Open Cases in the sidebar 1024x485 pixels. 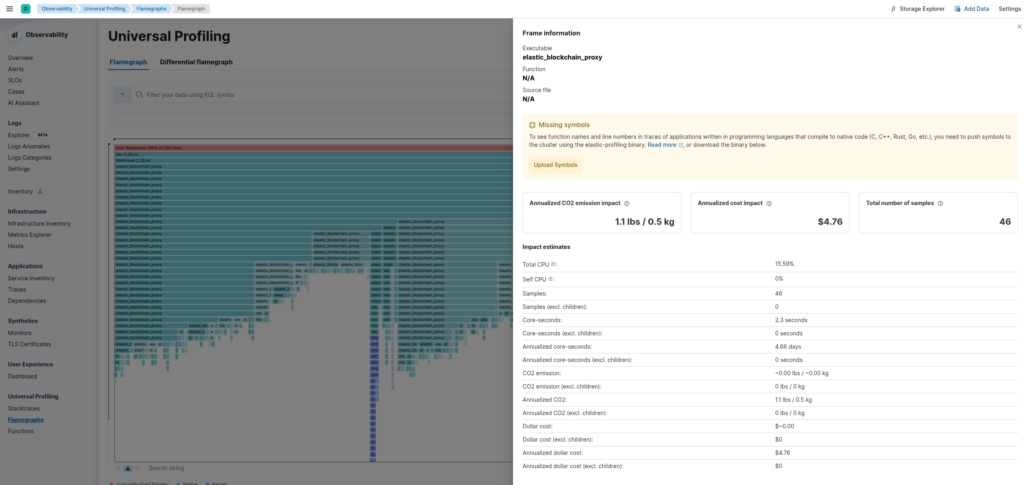coord(16,91)
